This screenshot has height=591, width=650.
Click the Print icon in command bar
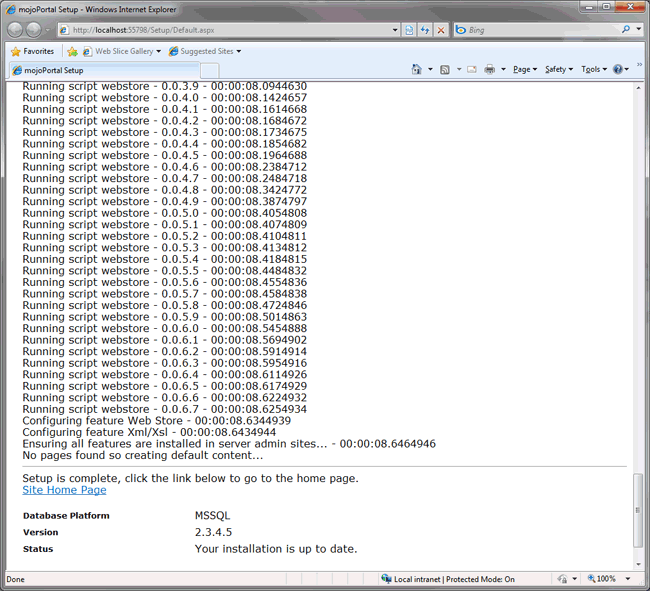(x=489, y=70)
